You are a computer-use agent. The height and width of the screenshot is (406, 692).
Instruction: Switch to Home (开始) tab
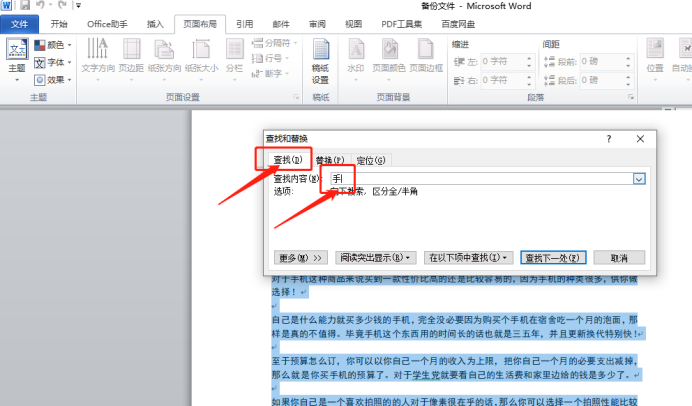pyautogui.click(x=59, y=24)
